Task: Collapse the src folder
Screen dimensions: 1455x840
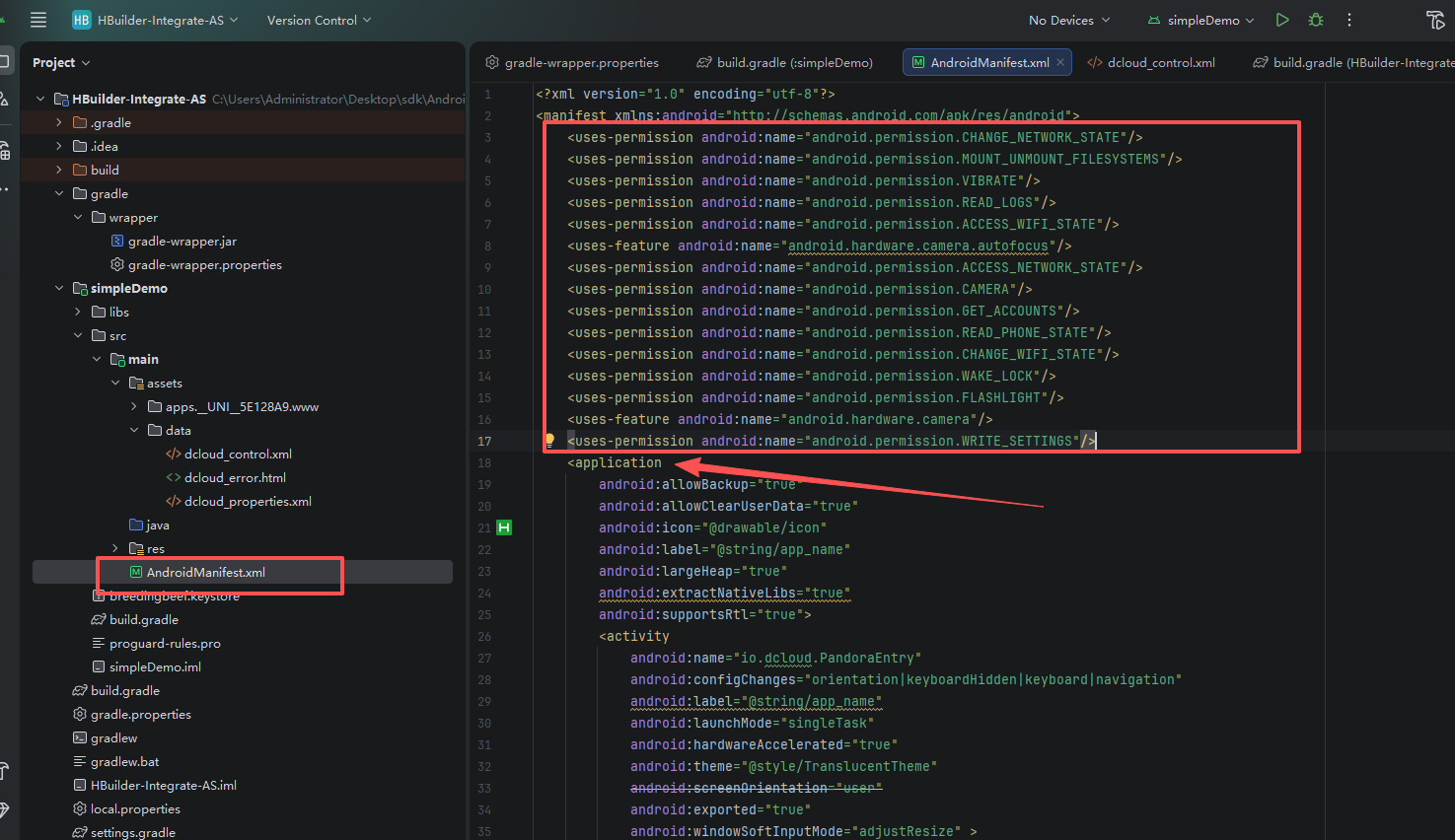Action: [78, 335]
